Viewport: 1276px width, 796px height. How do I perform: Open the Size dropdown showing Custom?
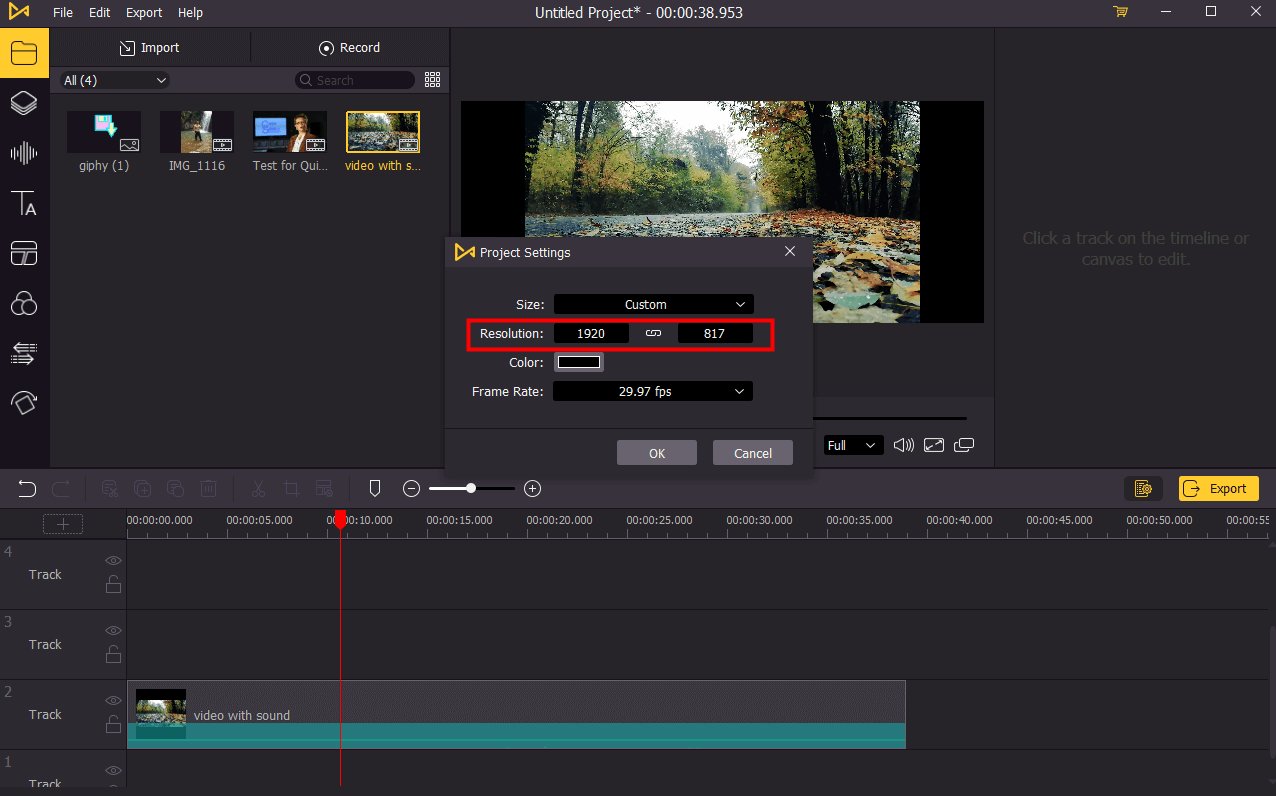[x=654, y=304]
